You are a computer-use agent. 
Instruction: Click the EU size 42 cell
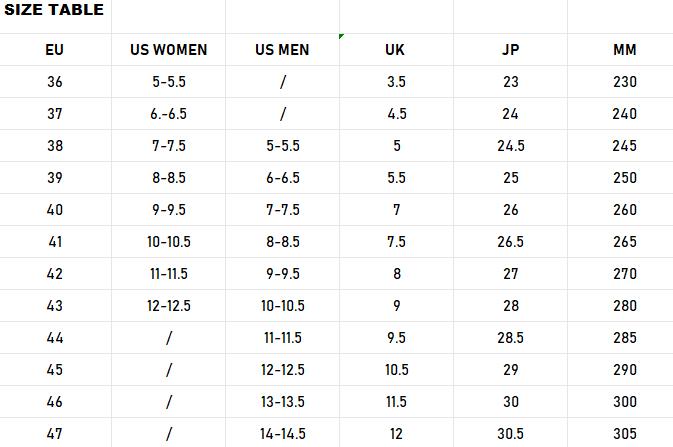click(x=55, y=274)
